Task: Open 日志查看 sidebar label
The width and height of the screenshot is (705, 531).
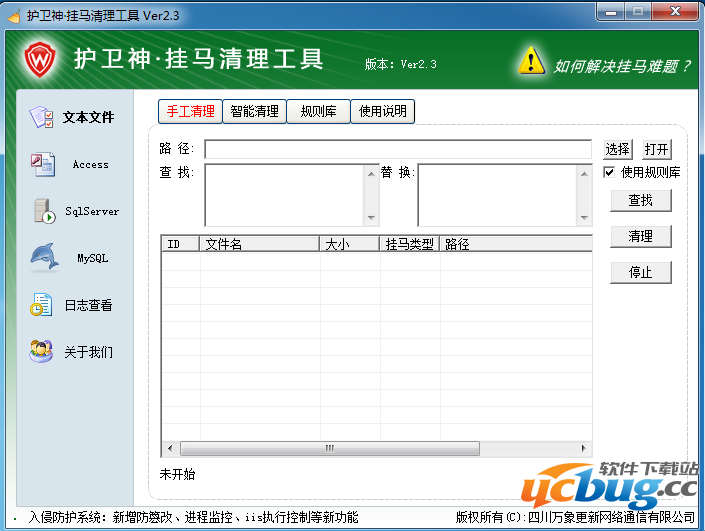Action: [x=89, y=305]
